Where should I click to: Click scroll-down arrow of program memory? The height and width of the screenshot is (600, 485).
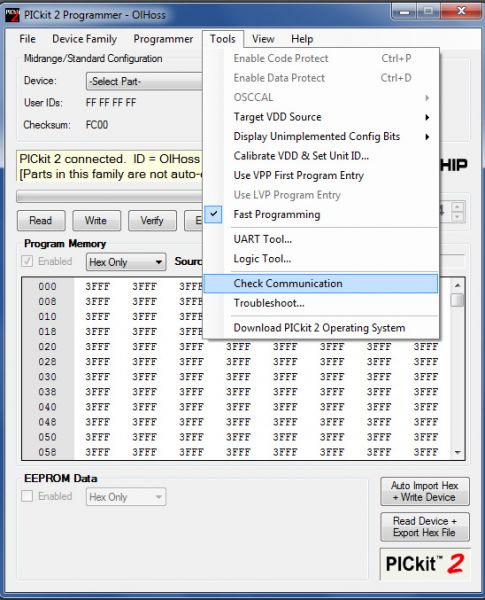(457, 453)
